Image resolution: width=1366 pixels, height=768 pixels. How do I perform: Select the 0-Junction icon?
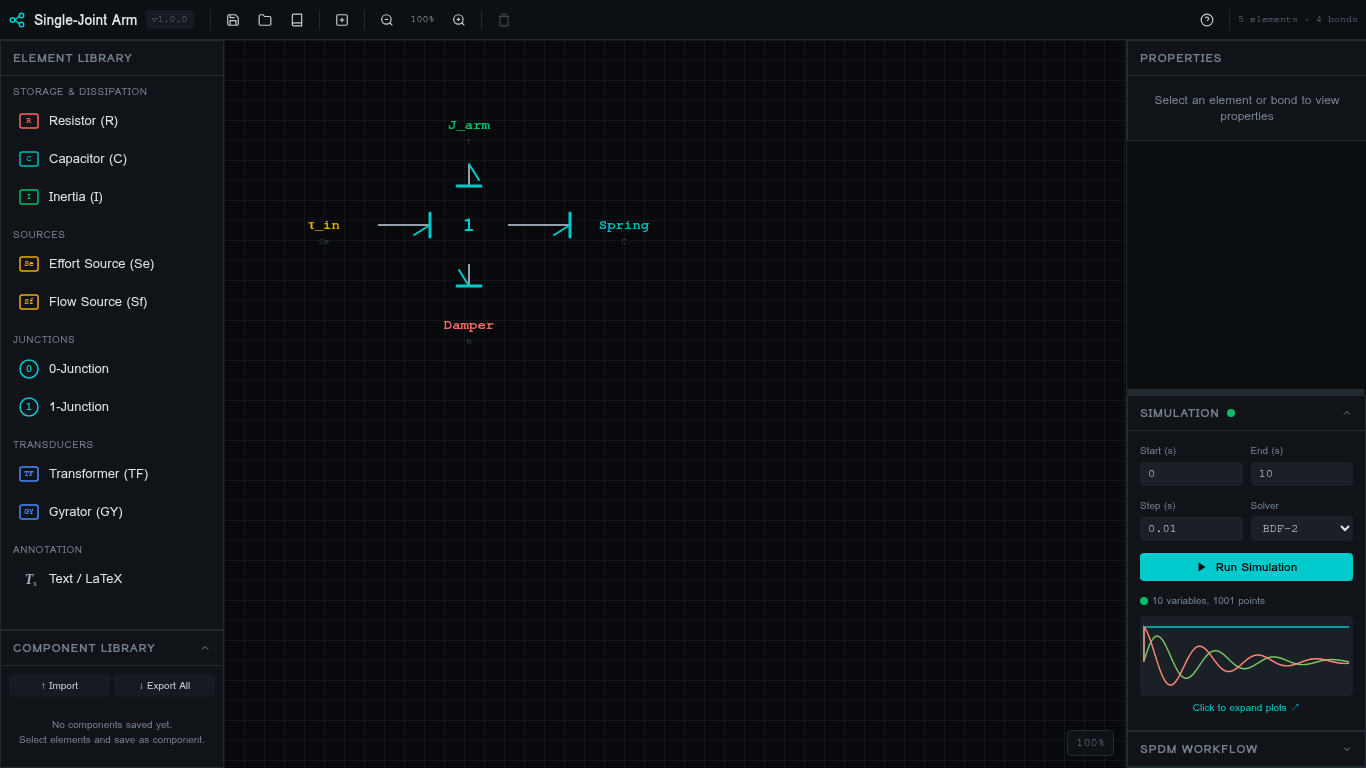(29, 369)
